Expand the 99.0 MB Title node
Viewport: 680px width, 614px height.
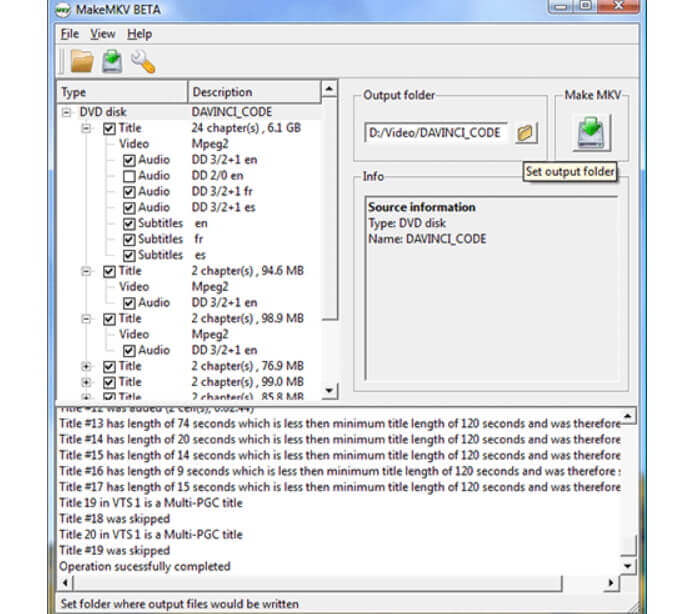(86, 382)
